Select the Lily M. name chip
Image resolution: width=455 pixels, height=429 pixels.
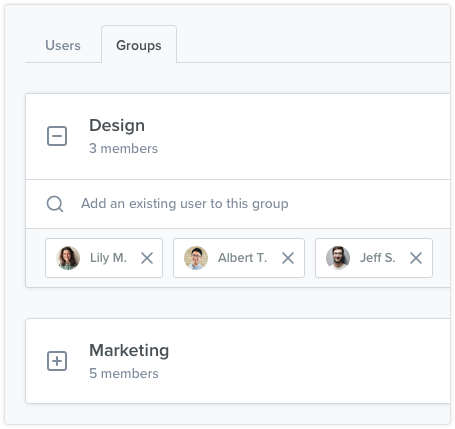[x=104, y=258]
